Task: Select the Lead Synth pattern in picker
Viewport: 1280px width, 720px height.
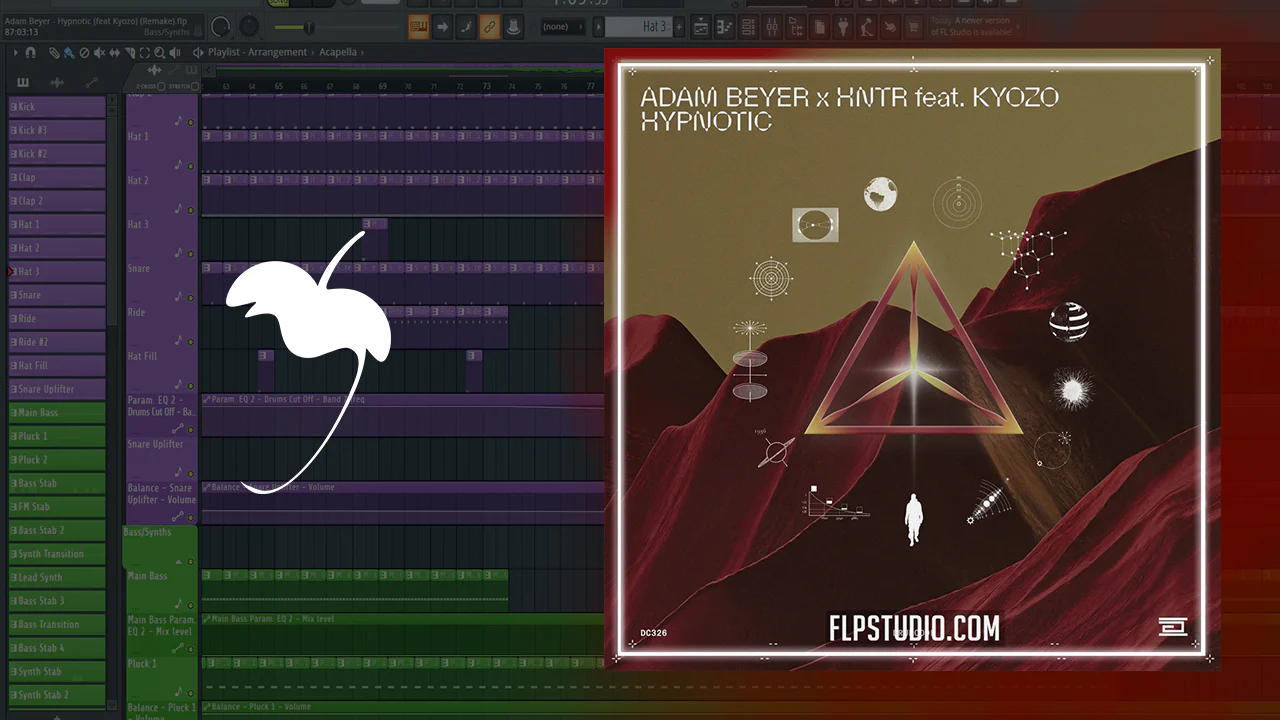Action: [57, 577]
